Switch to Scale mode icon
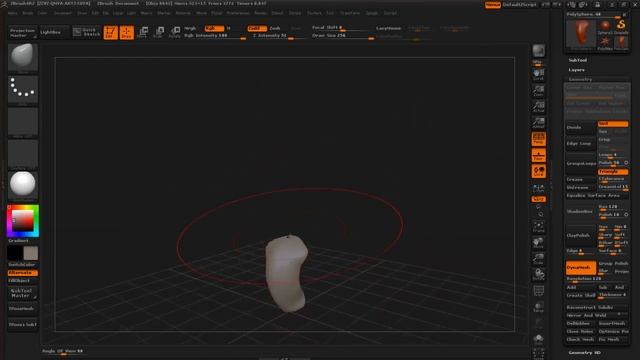 (x=158, y=32)
